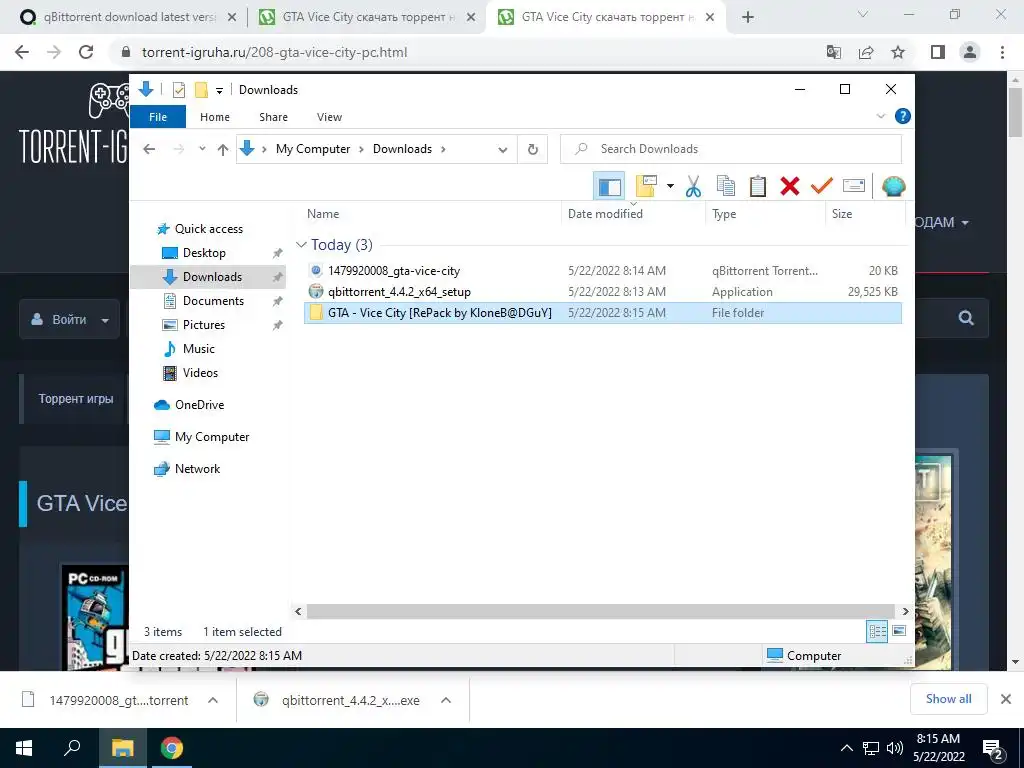1024x768 pixels.
Task: Click the Cut scissors icon
Action: pos(693,186)
